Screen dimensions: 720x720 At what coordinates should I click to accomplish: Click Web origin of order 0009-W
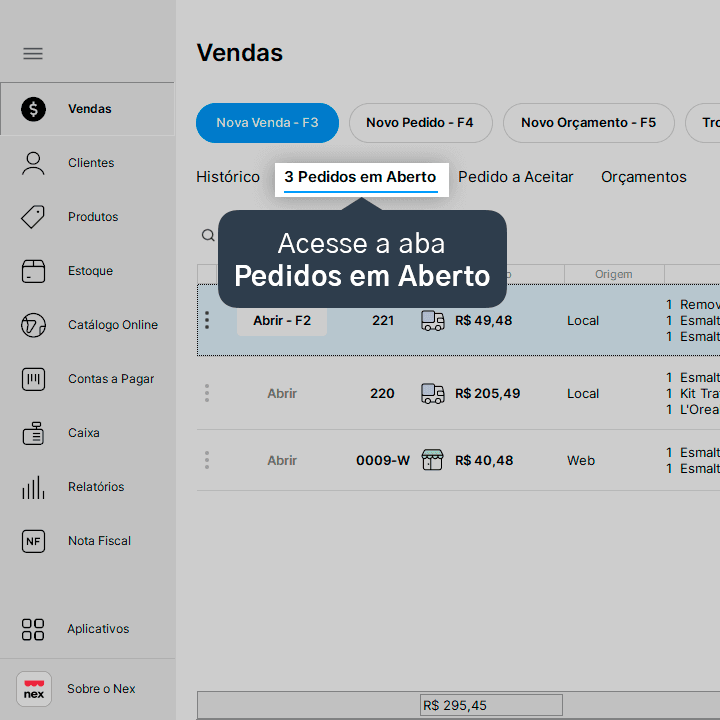point(581,460)
